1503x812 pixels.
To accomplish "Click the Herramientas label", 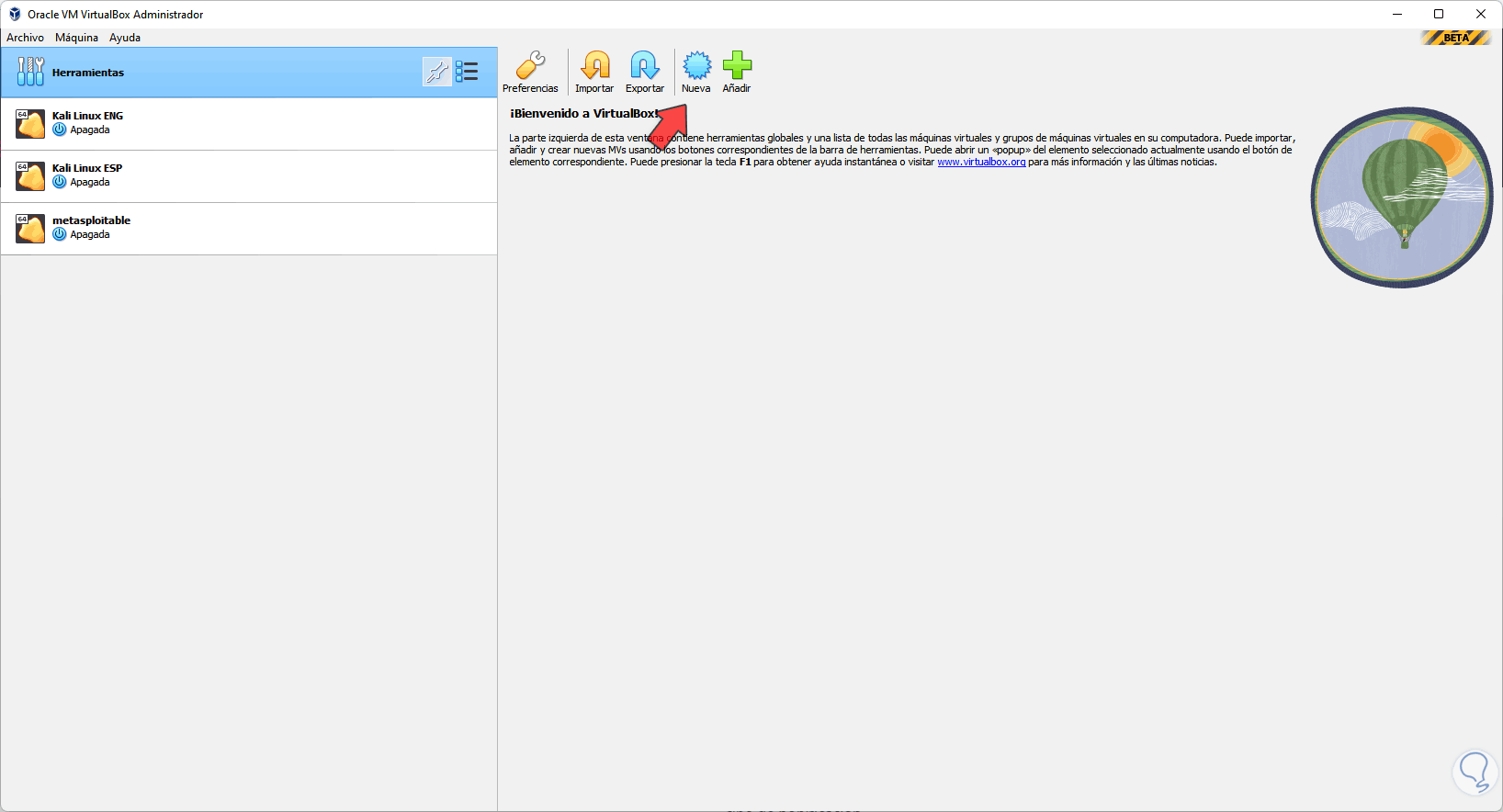I will (x=88, y=73).
